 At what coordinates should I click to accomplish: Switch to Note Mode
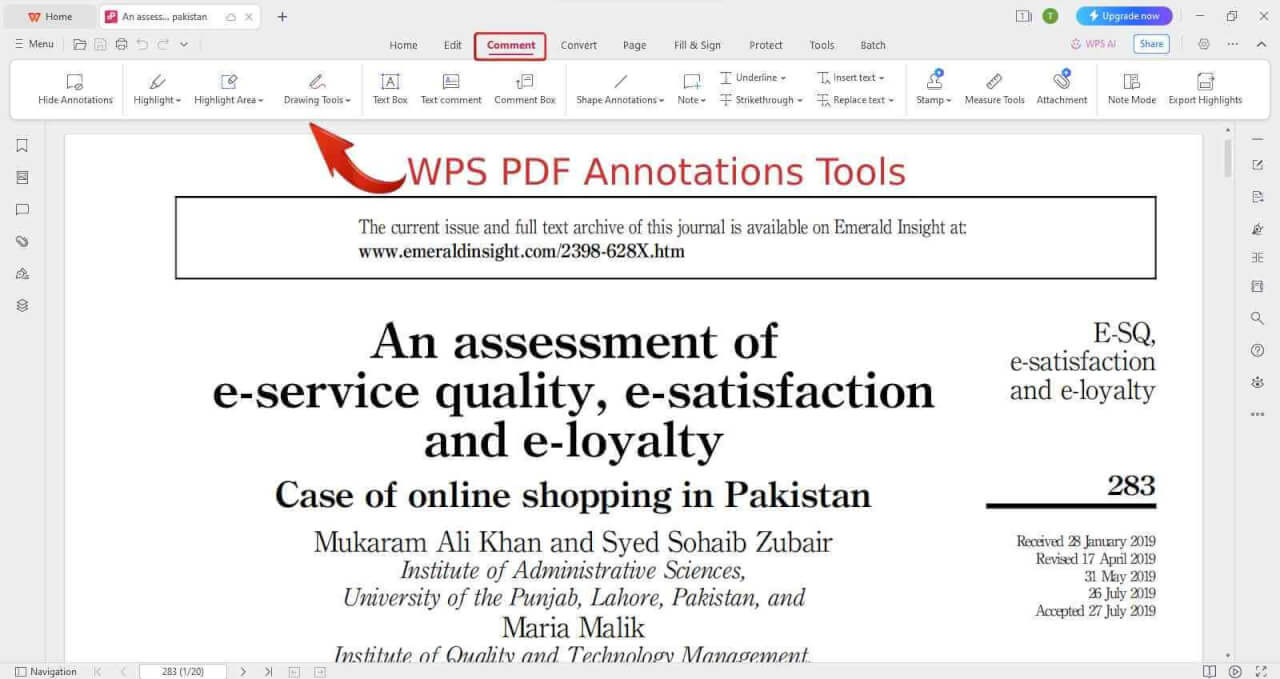(1132, 88)
